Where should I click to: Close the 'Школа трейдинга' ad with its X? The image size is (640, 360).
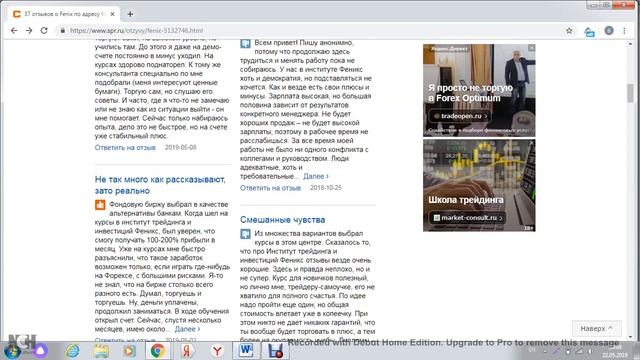tap(531, 143)
